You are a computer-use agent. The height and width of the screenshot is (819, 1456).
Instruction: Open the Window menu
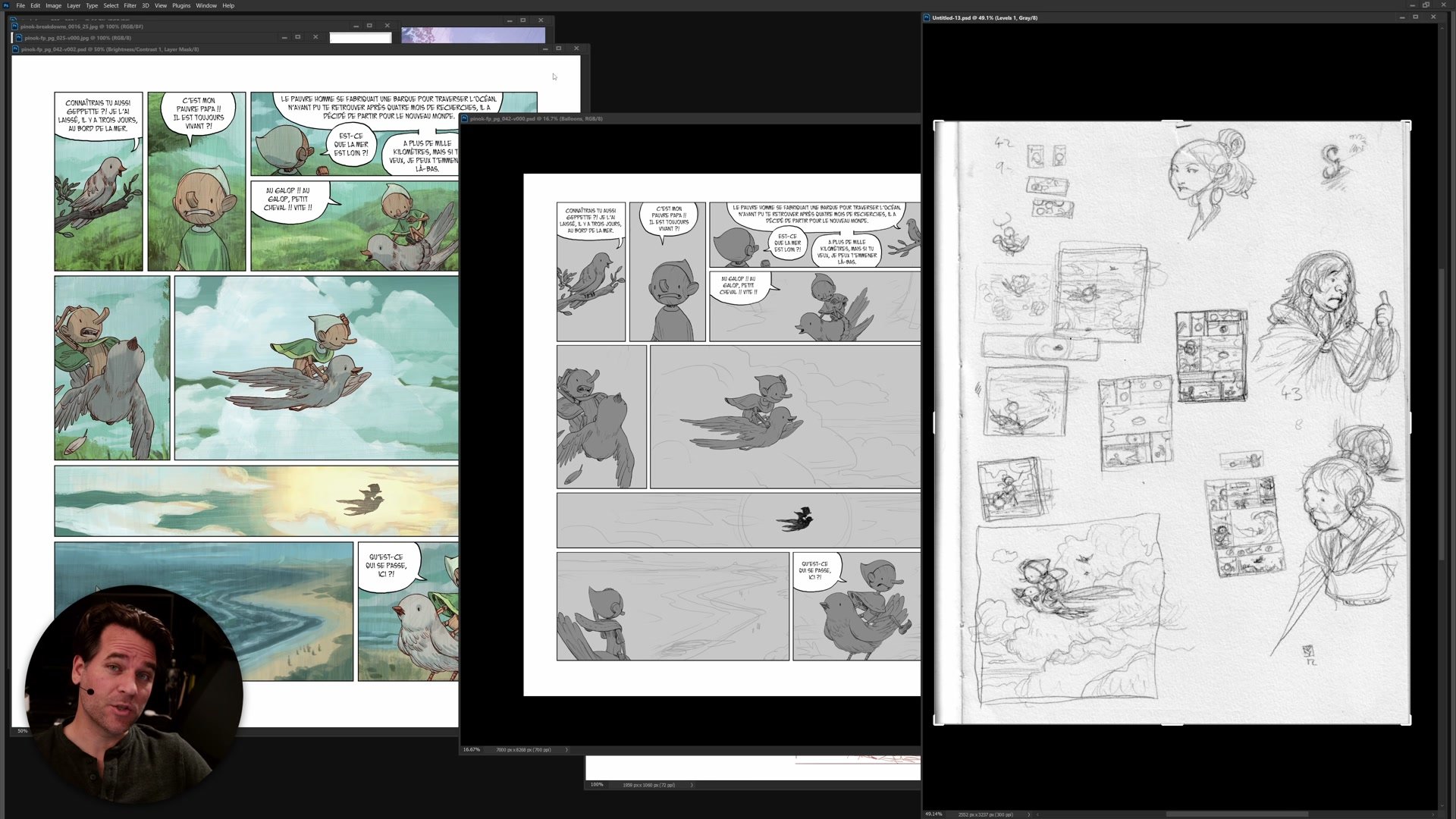coord(206,5)
